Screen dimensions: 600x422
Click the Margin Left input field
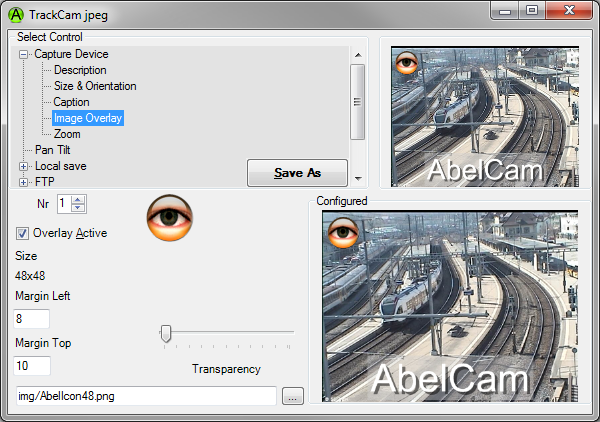tap(32, 319)
